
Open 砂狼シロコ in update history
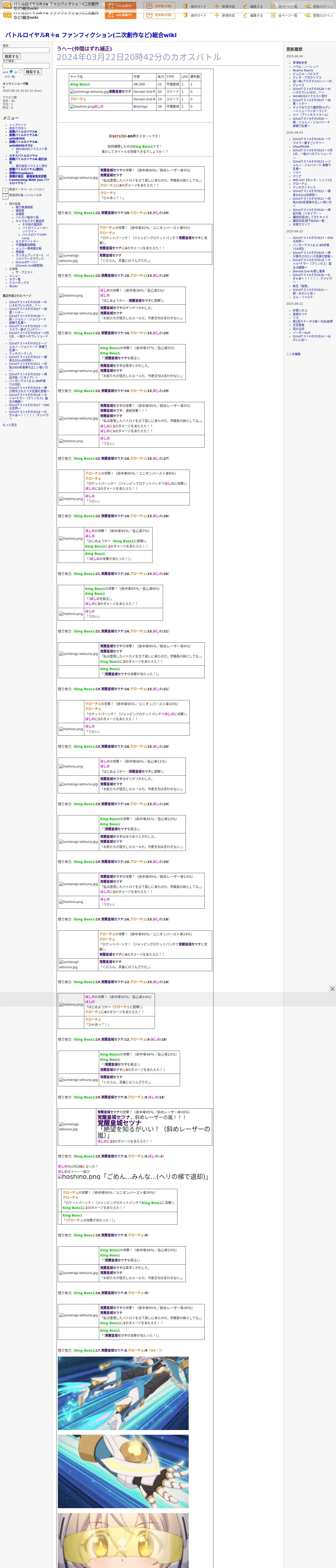300,311
